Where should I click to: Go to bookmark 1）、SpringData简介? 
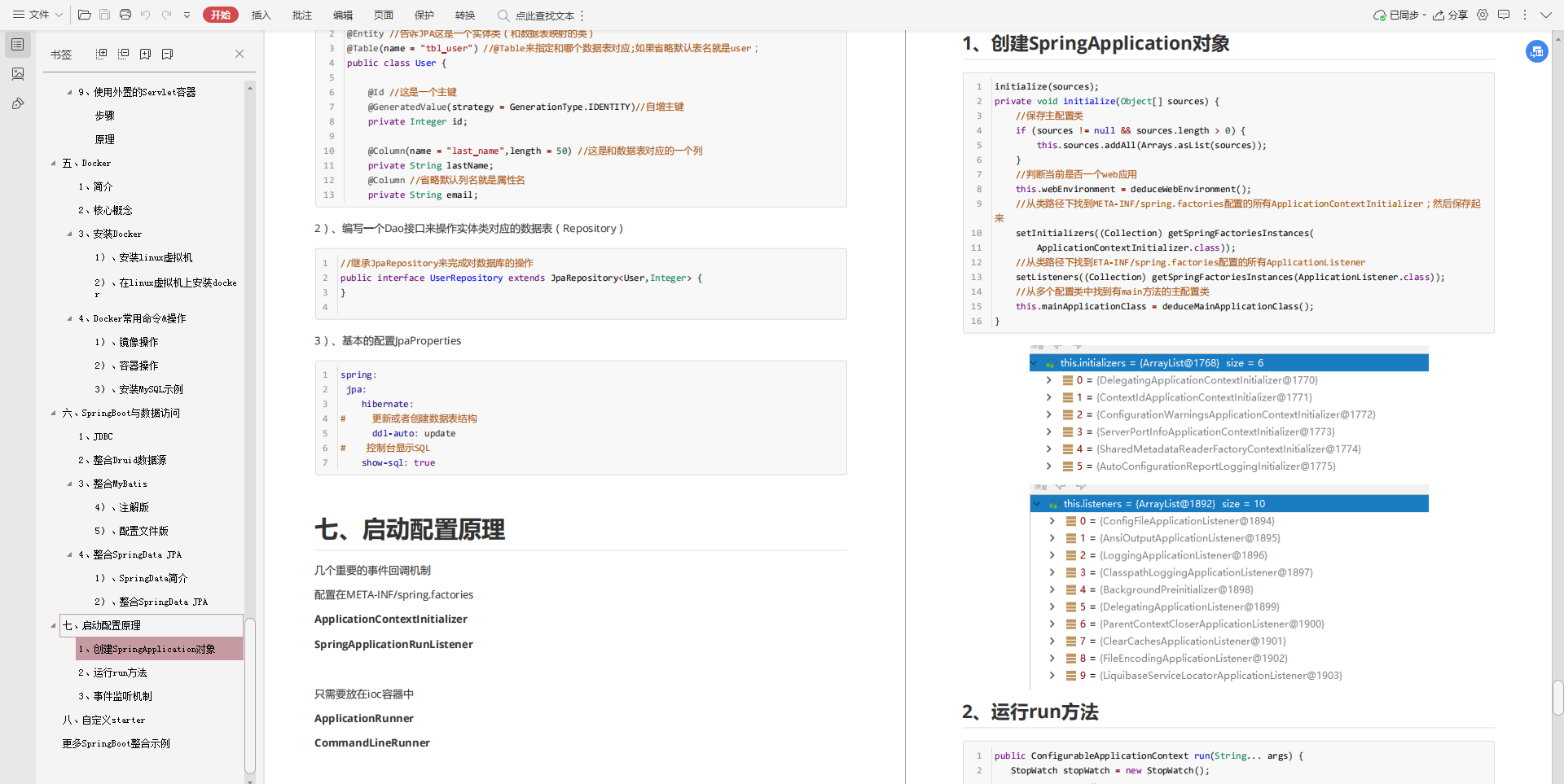coord(141,578)
